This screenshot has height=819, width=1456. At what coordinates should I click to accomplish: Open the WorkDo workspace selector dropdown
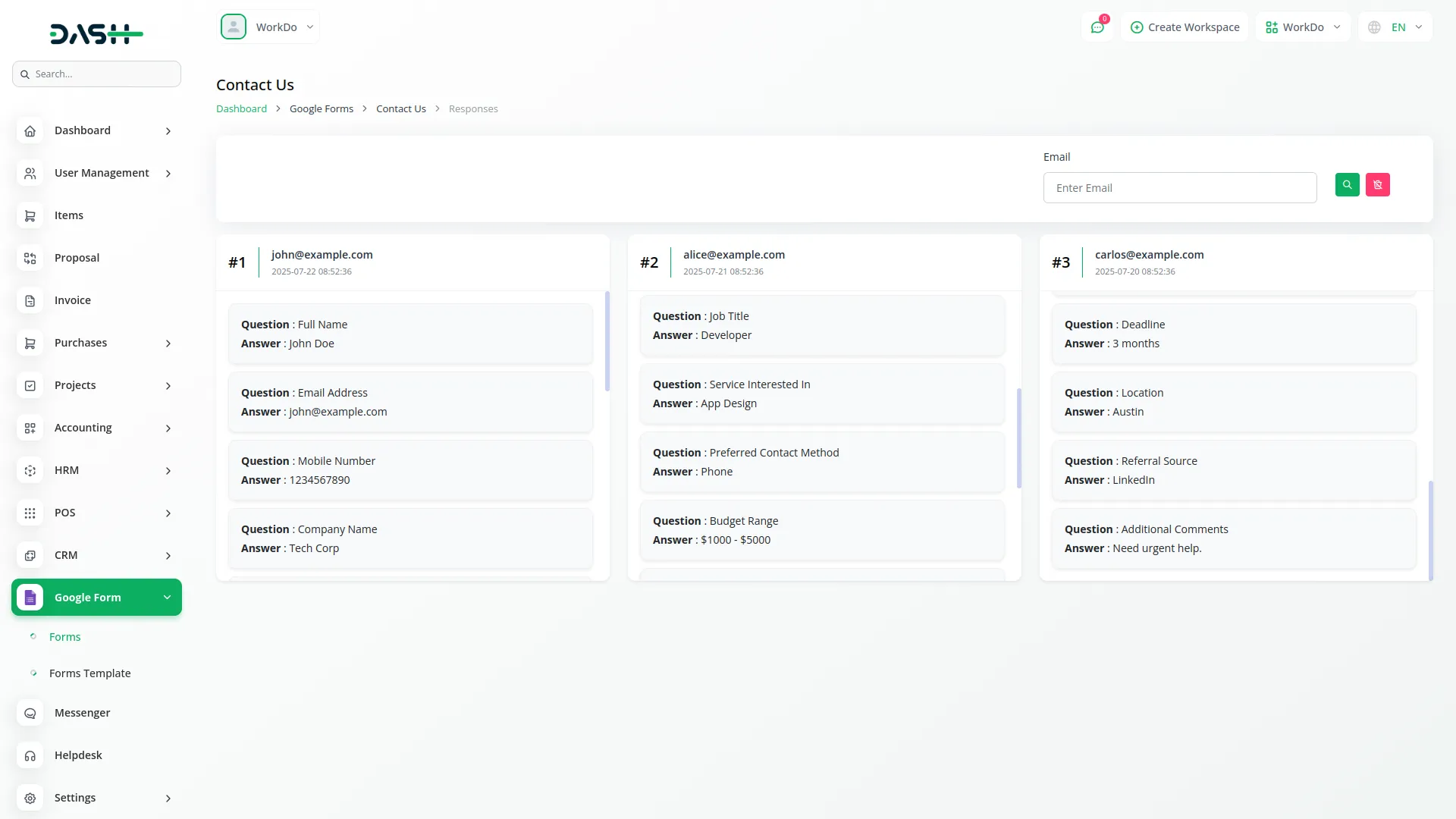point(1303,27)
